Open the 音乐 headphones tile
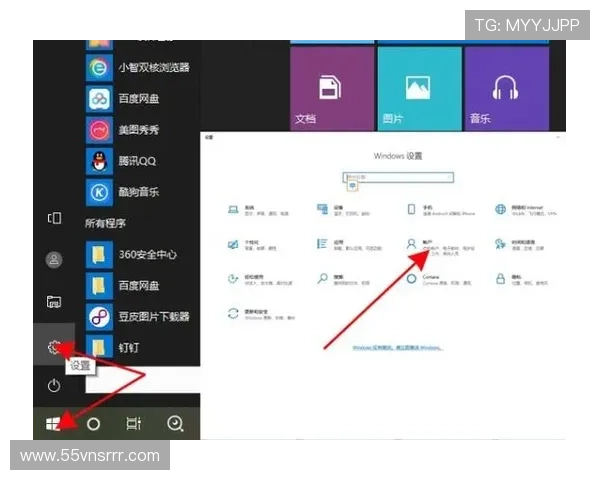This screenshot has width=600, height=480. (x=507, y=89)
